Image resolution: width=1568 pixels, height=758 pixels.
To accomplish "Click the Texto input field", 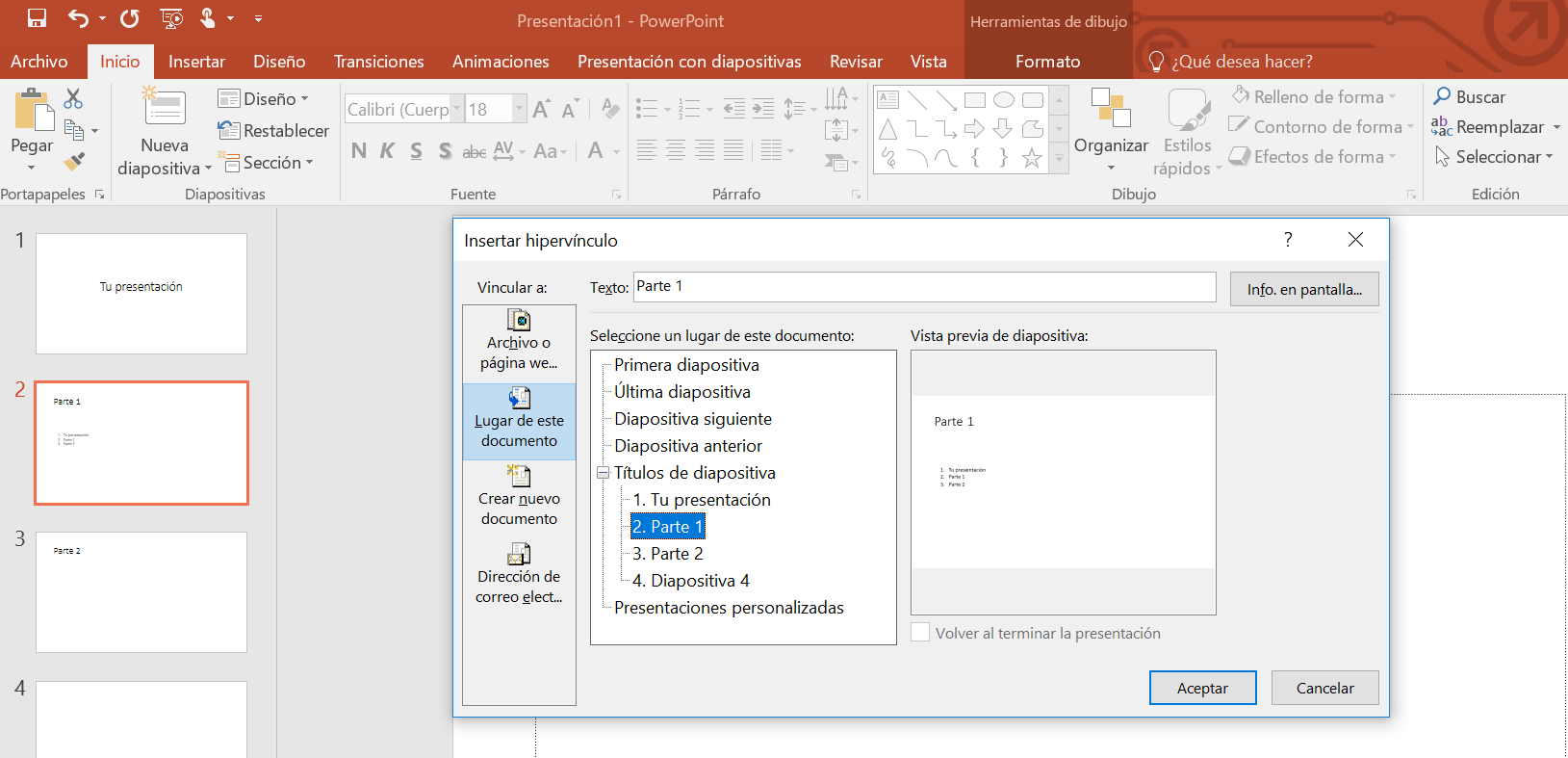I will click(924, 287).
